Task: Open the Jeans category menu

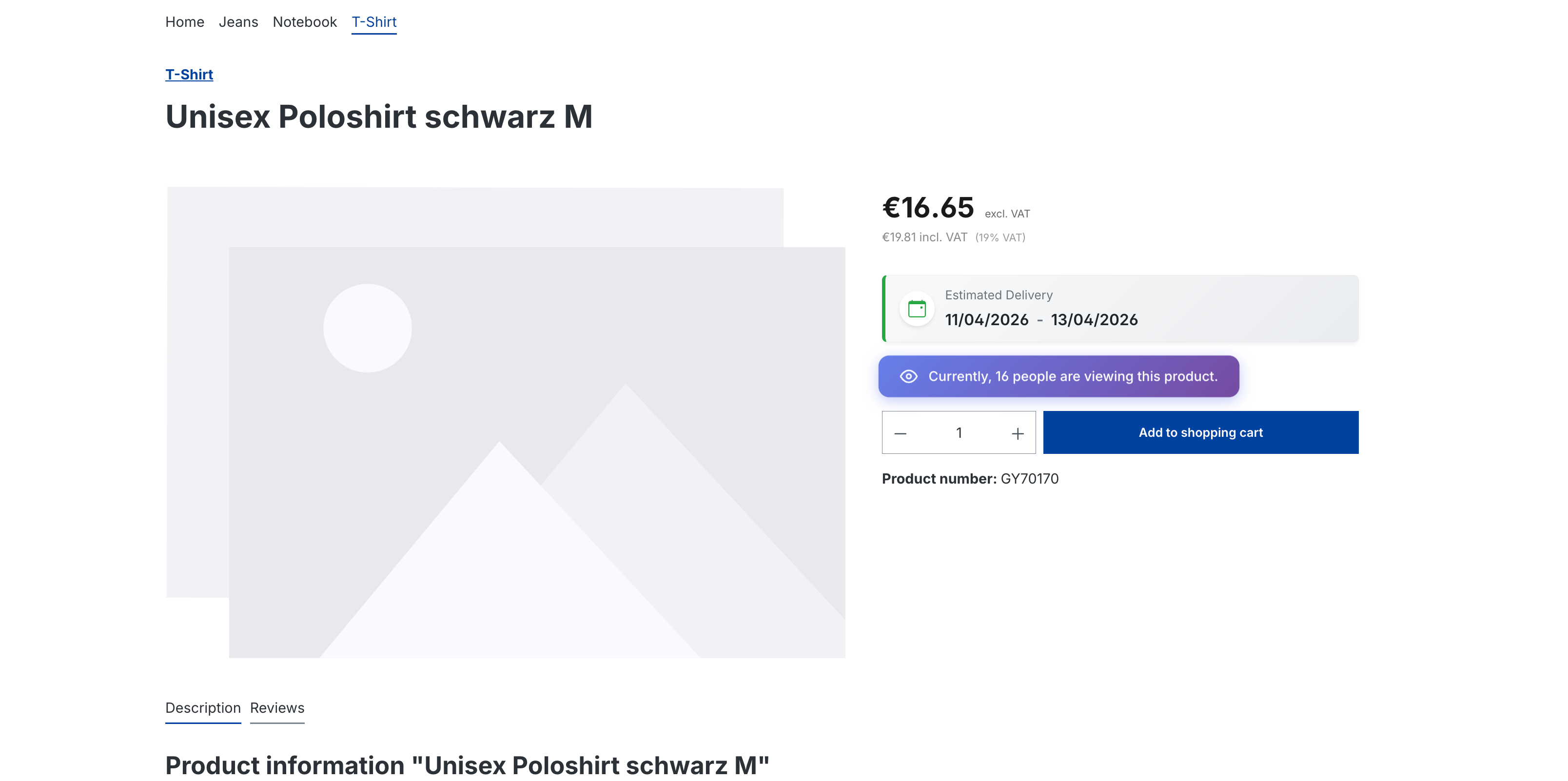Action: (238, 22)
